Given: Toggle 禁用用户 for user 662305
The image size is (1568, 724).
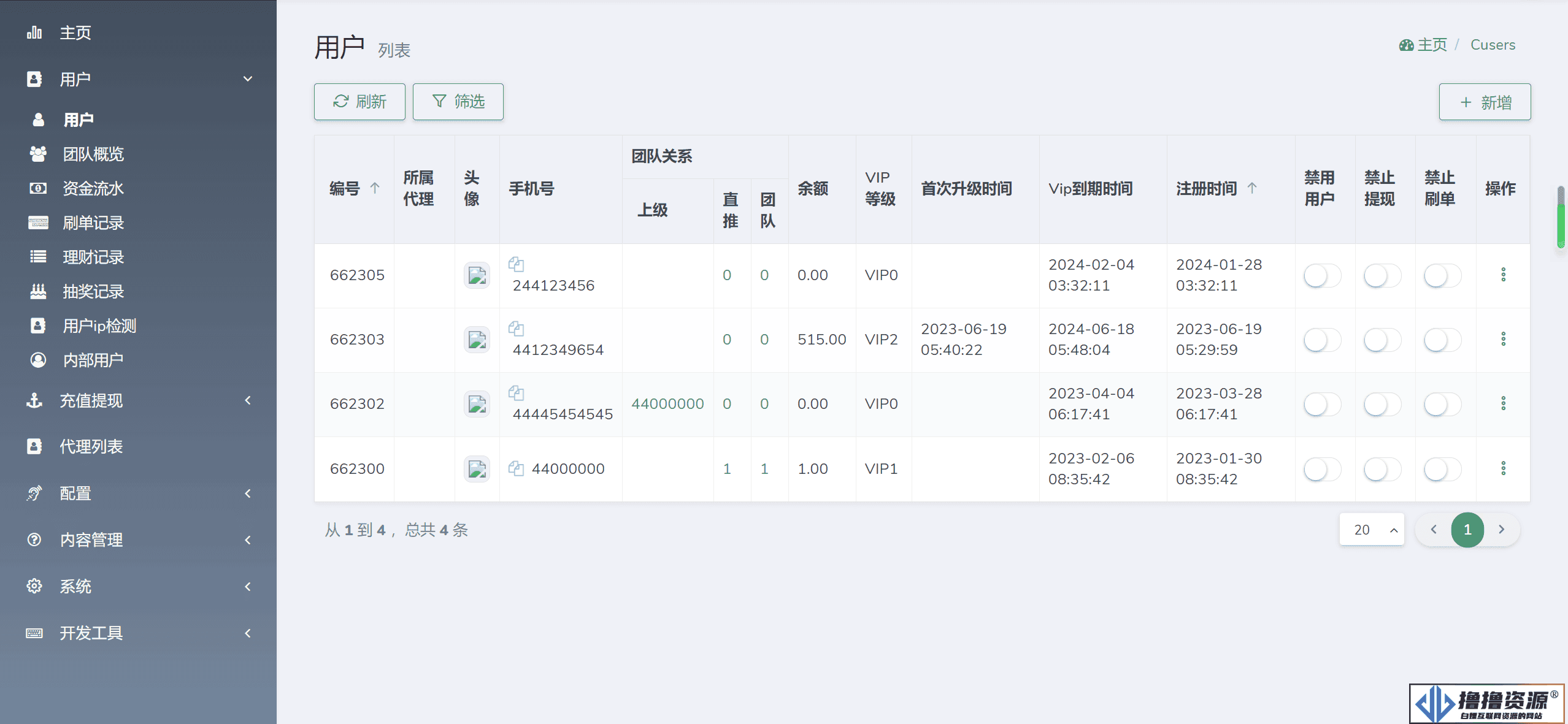Looking at the screenshot, I should 1322,276.
